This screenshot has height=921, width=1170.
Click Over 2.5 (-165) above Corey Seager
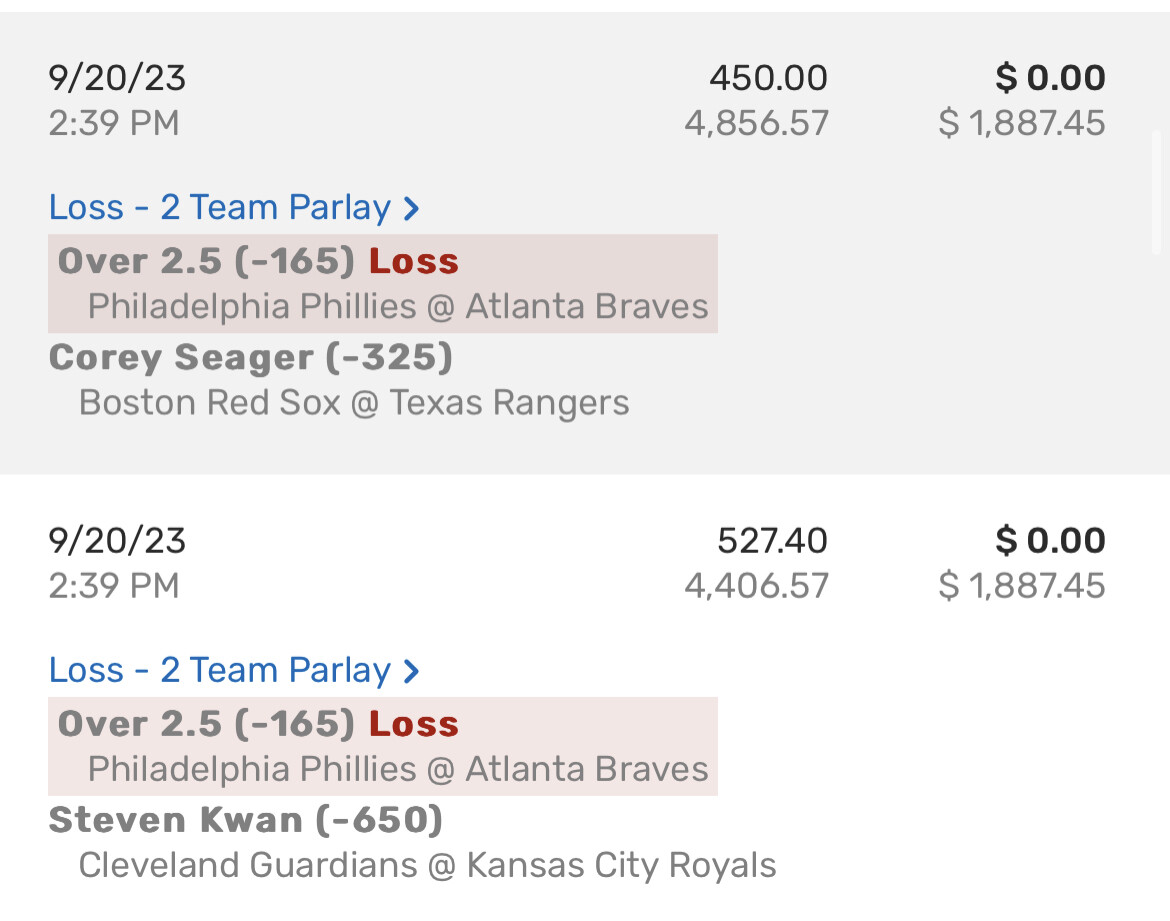tap(206, 261)
